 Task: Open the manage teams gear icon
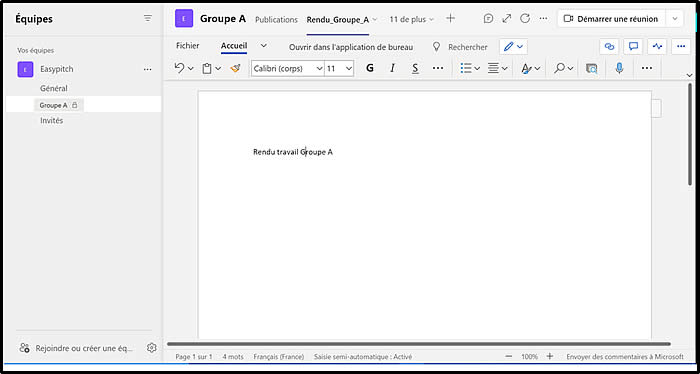tap(152, 348)
